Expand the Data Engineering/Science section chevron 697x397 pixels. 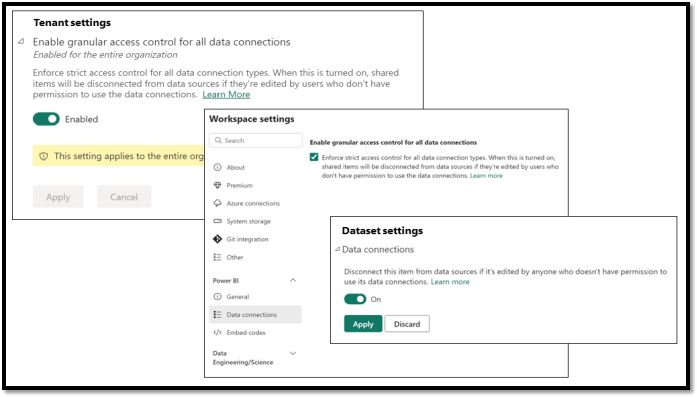coord(293,353)
